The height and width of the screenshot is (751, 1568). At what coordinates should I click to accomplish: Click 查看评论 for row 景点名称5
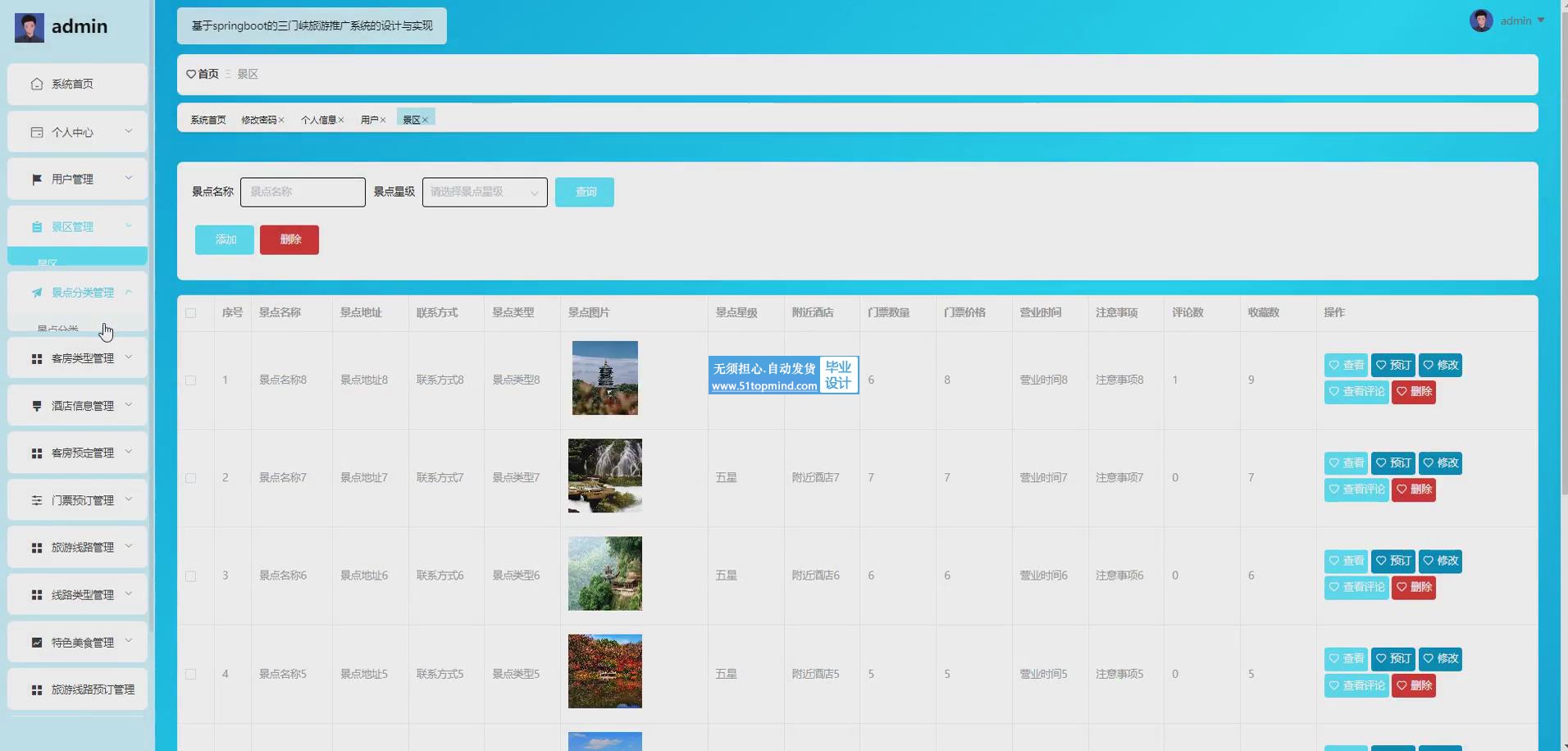(x=1356, y=686)
